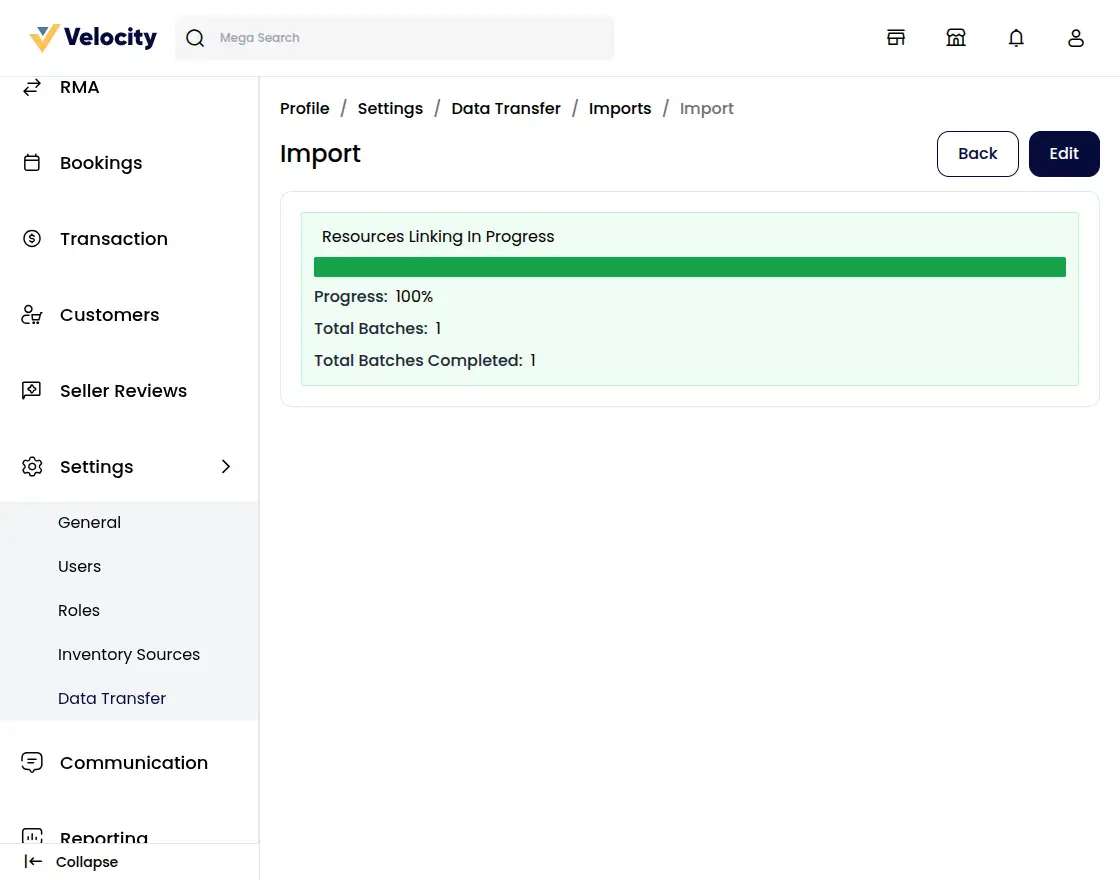Click the Transaction dollar icon
Image resolution: width=1120 pixels, height=880 pixels.
[x=32, y=239]
